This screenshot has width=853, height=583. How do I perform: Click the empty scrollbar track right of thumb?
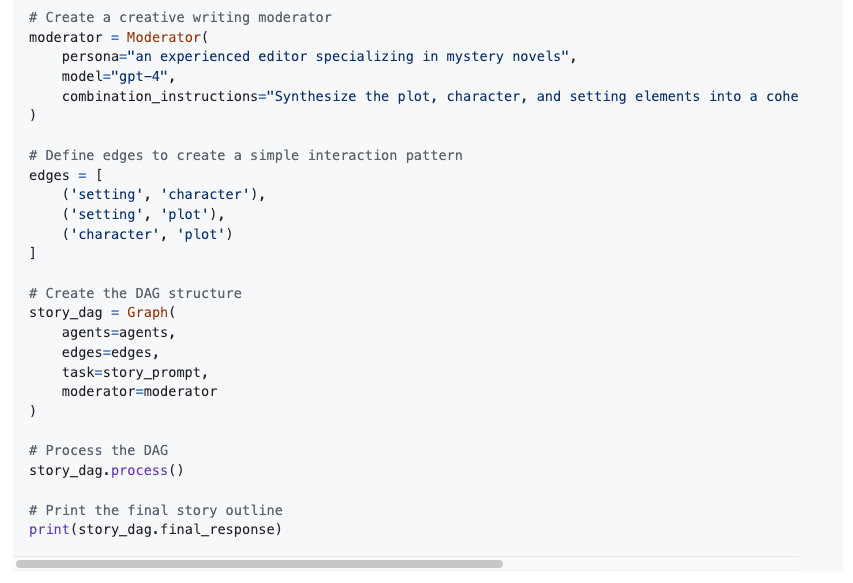tap(650, 564)
